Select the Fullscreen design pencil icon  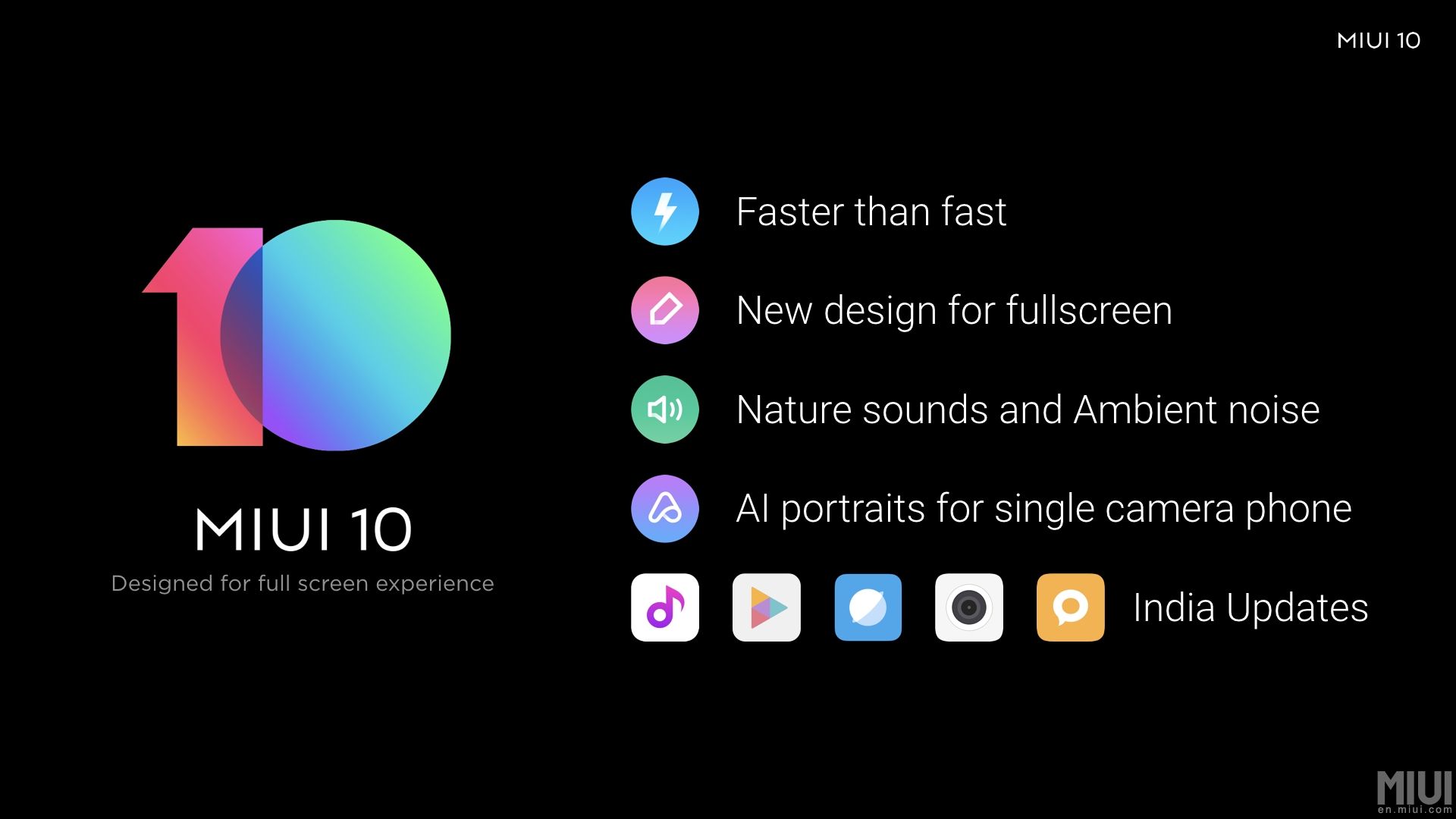point(665,310)
